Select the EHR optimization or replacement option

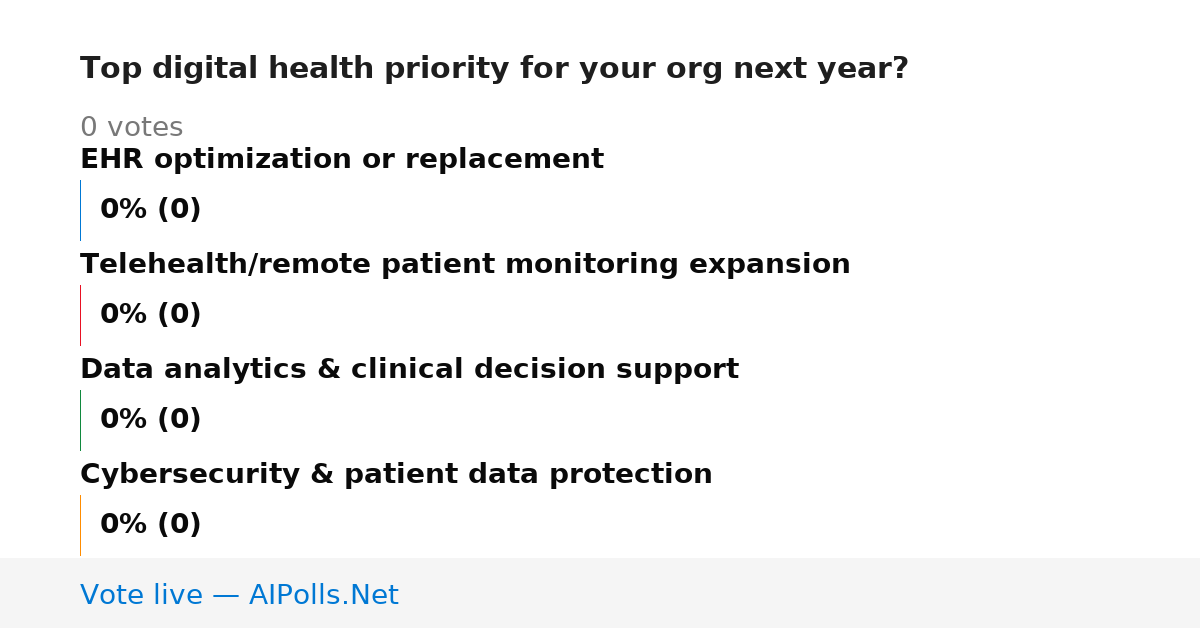point(342,160)
